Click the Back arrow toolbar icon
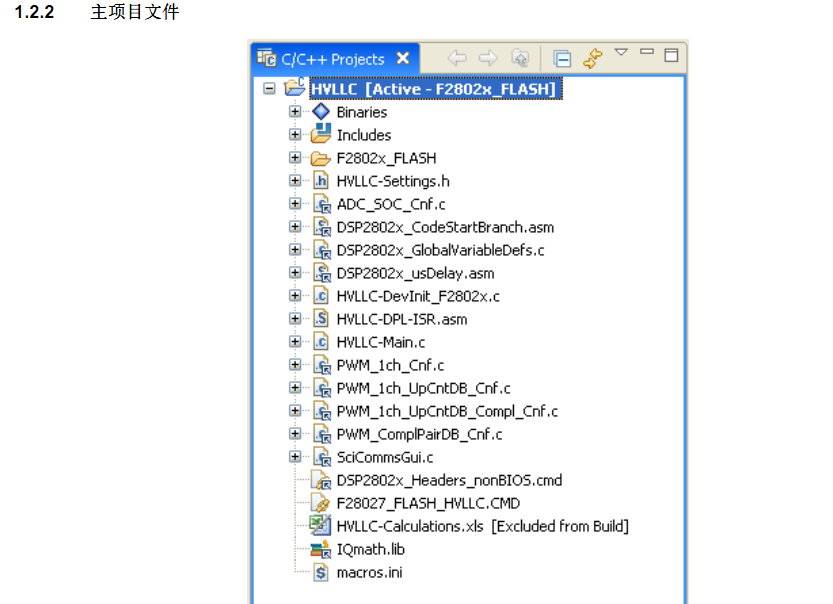The width and height of the screenshot is (833, 604). point(456,58)
